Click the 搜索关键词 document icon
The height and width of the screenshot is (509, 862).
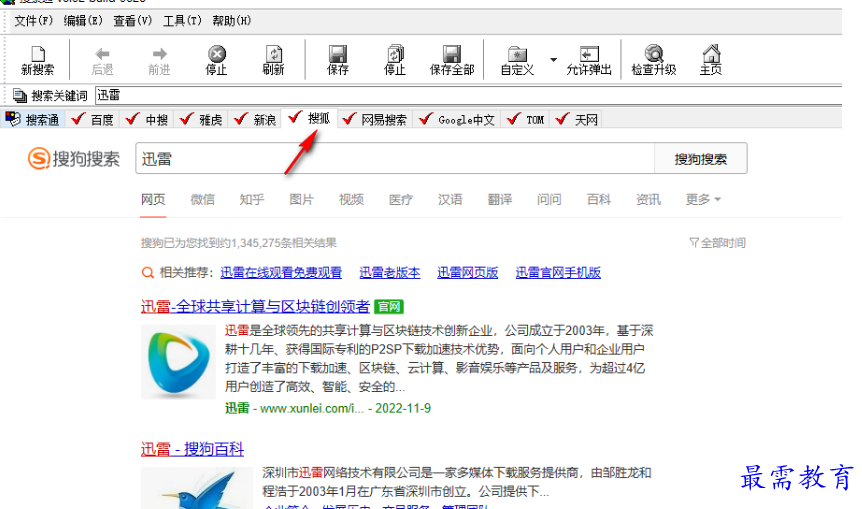(20, 96)
